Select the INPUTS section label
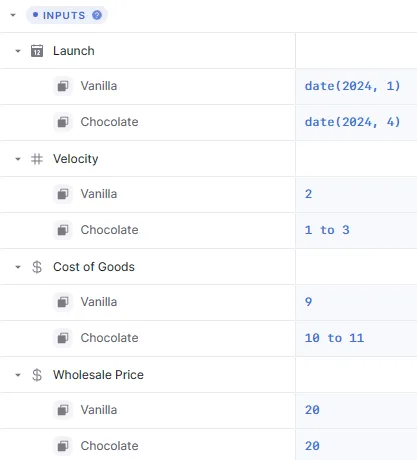The width and height of the screenshot is (417, 460). (x=64, y=15)
